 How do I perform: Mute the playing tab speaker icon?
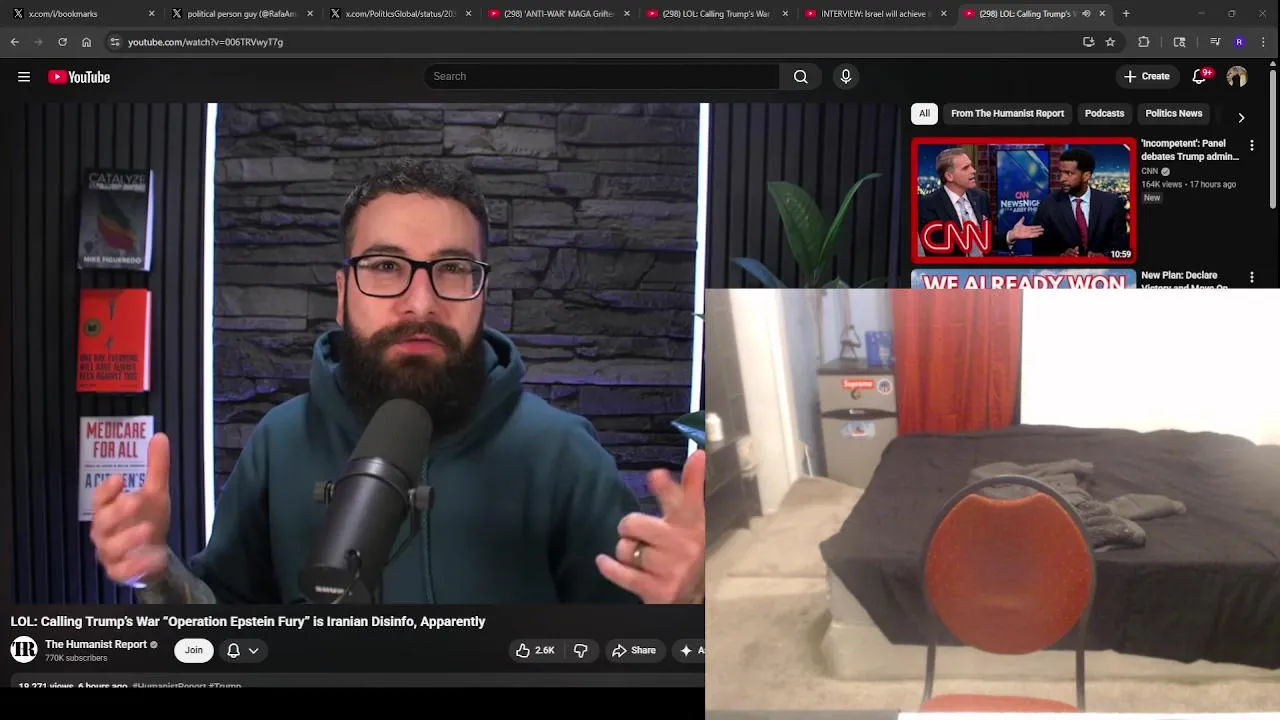[x=1086, y=14]
